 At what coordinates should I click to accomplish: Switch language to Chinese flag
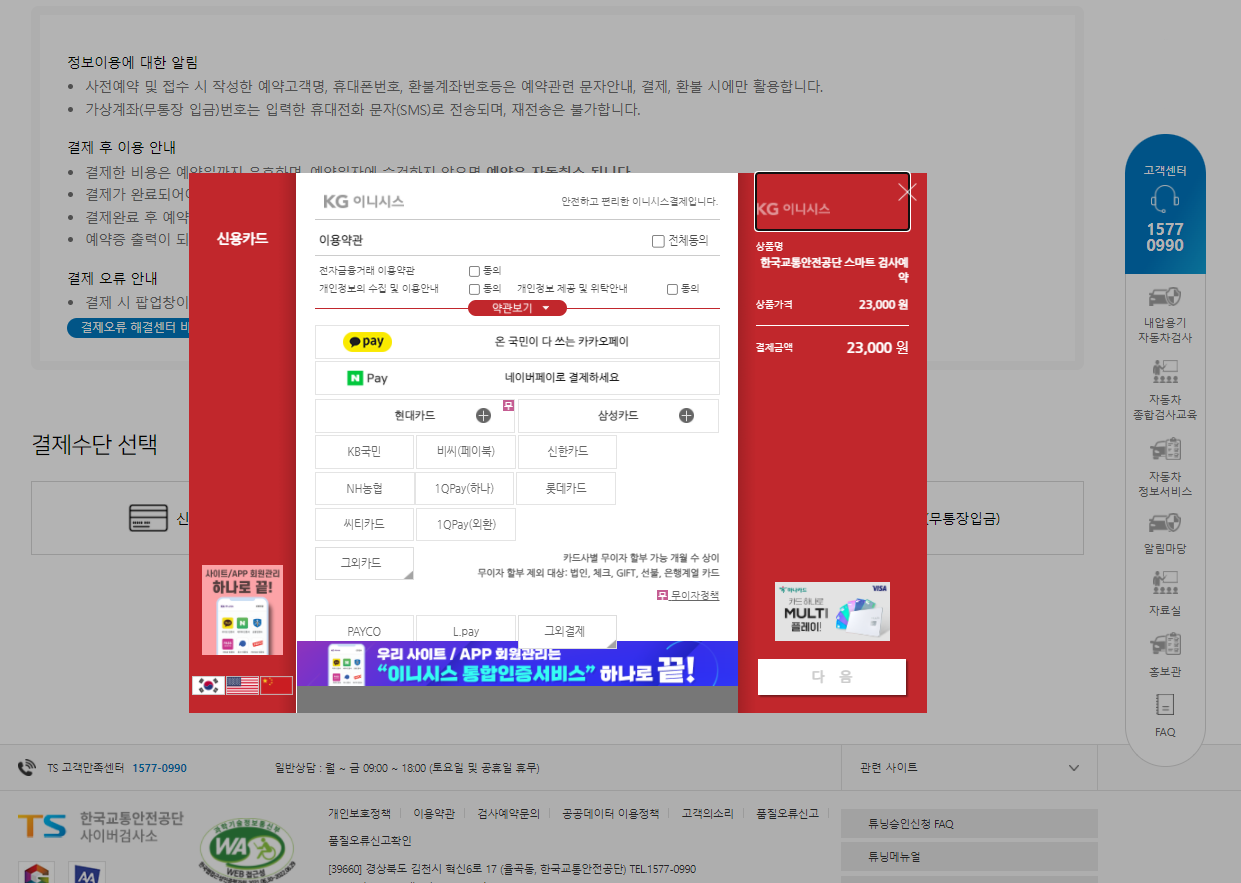pyautogui.click(x=276, y=685)
